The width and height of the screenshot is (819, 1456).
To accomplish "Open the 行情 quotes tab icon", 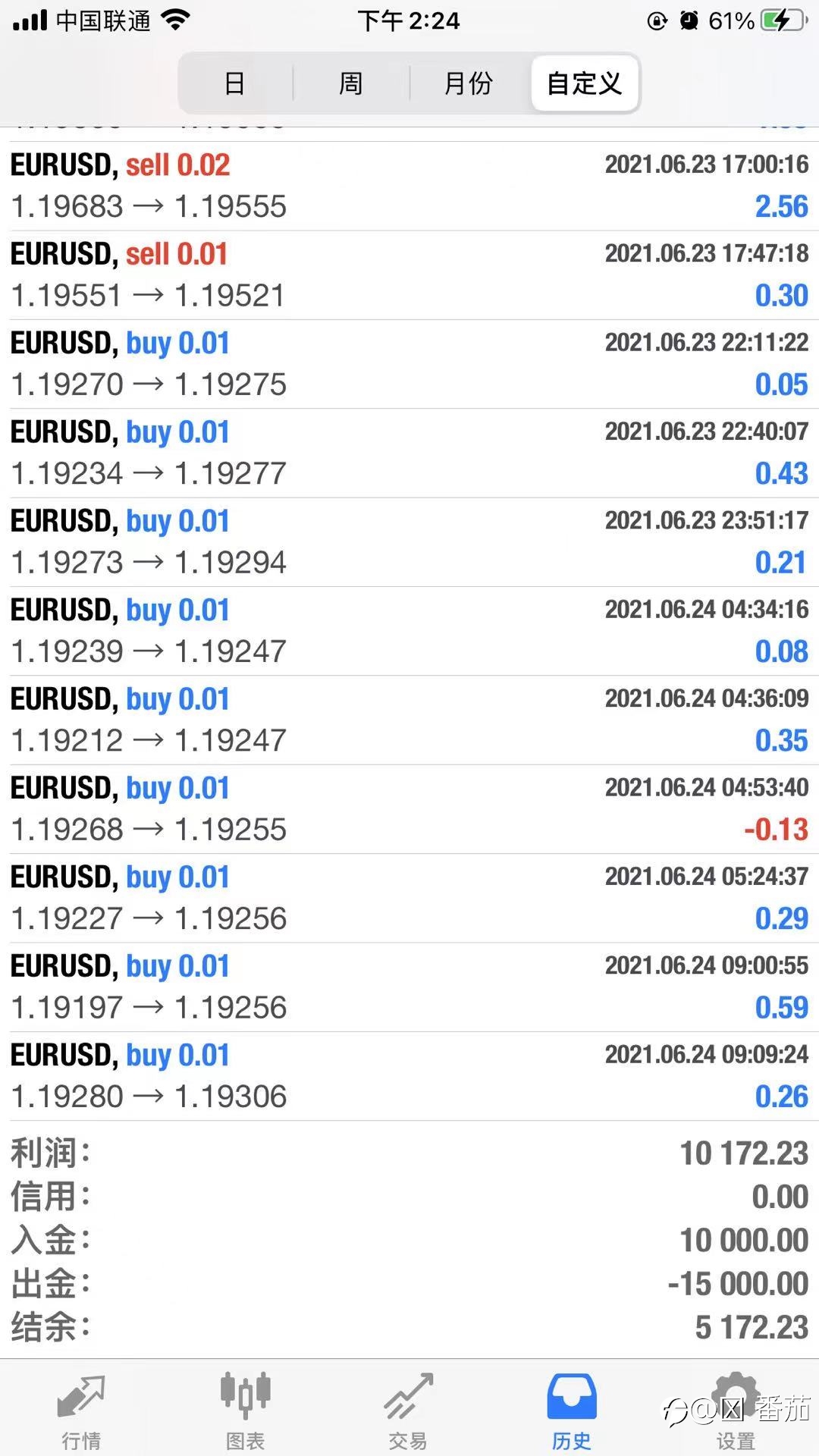I will point(81,1396).
